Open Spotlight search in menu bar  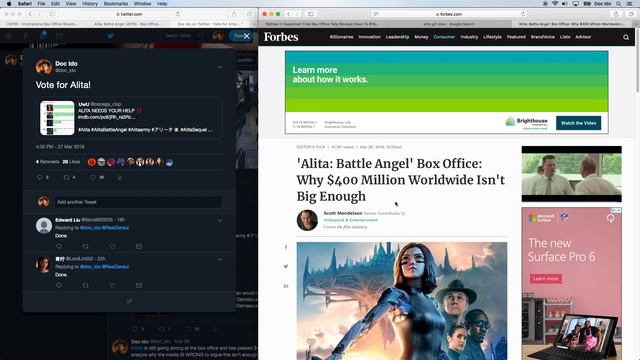tap(618, 4)
